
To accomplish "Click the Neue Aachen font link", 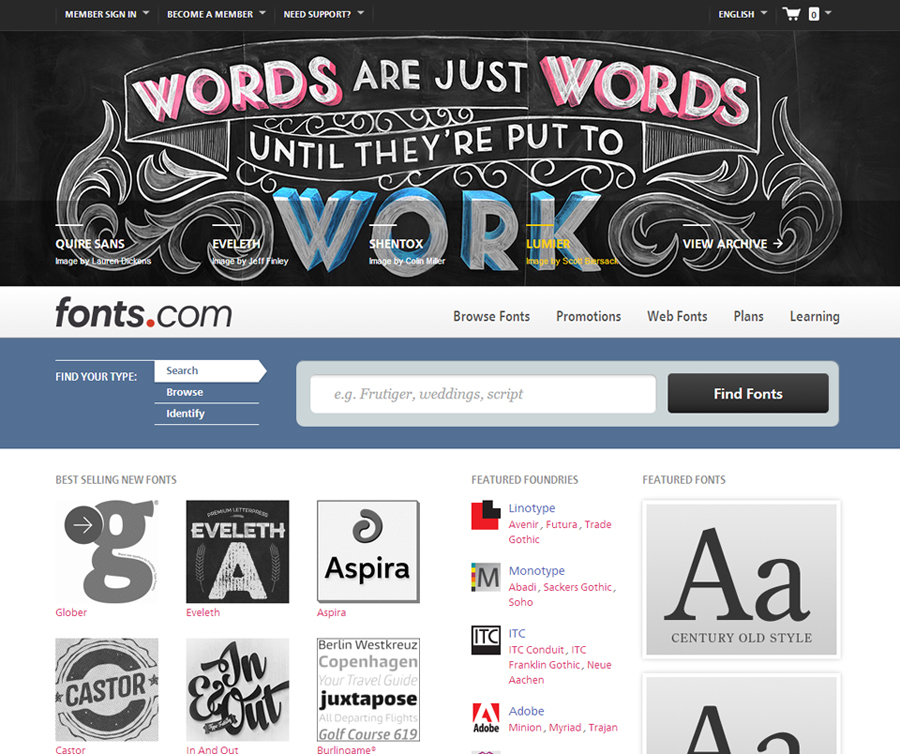I will (560, 672).
